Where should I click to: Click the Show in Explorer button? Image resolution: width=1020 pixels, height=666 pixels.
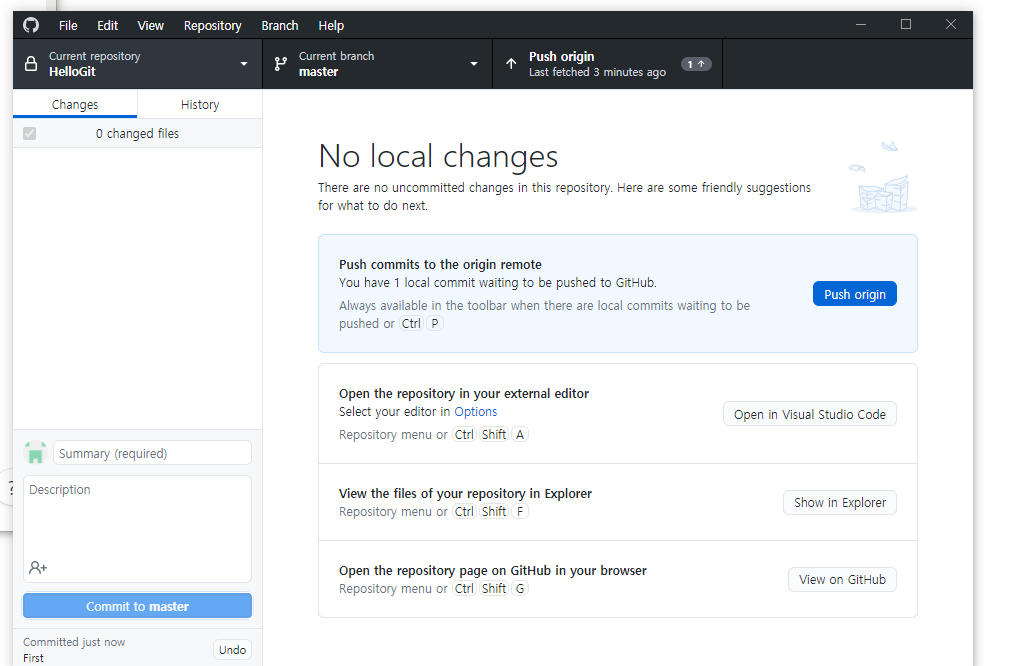point(840,502)
